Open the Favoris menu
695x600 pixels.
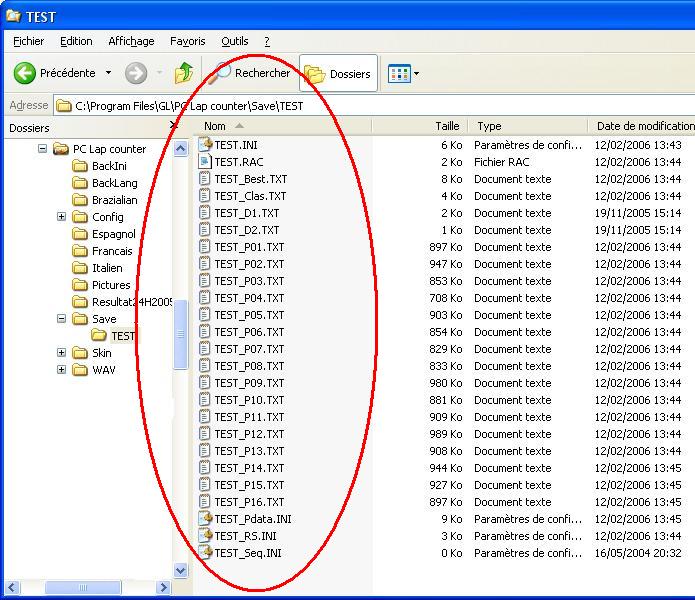click(x=187, y=41)
